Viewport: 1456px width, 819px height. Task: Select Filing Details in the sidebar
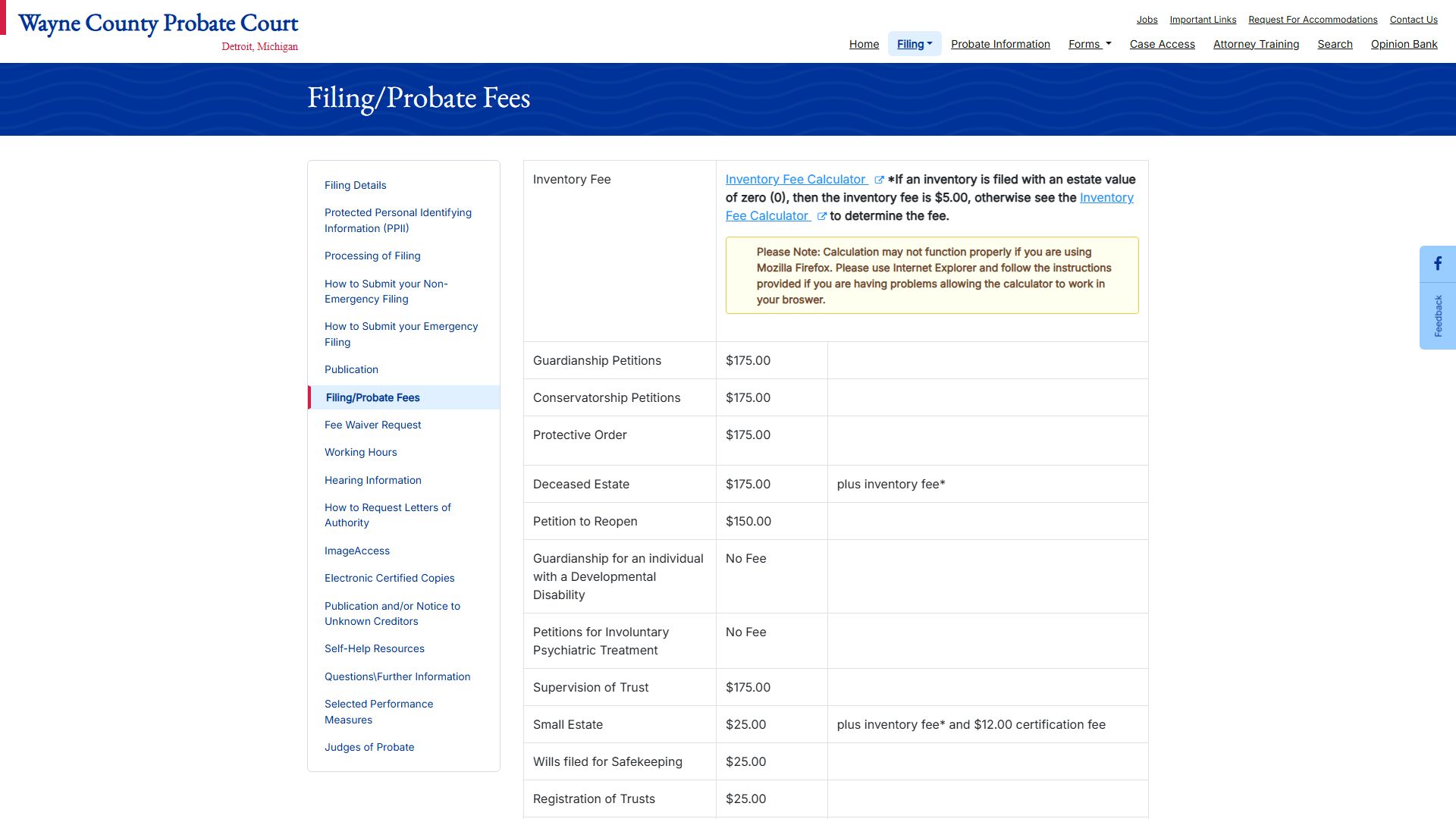pyautogui.click(x=355, y=185)
